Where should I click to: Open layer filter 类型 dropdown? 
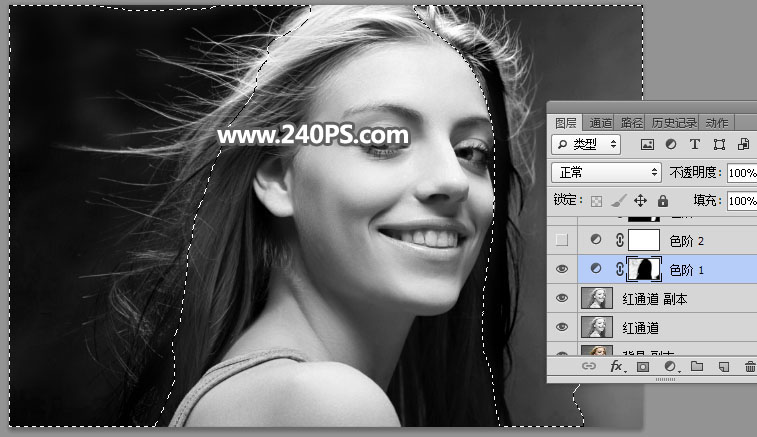point(586,144)
